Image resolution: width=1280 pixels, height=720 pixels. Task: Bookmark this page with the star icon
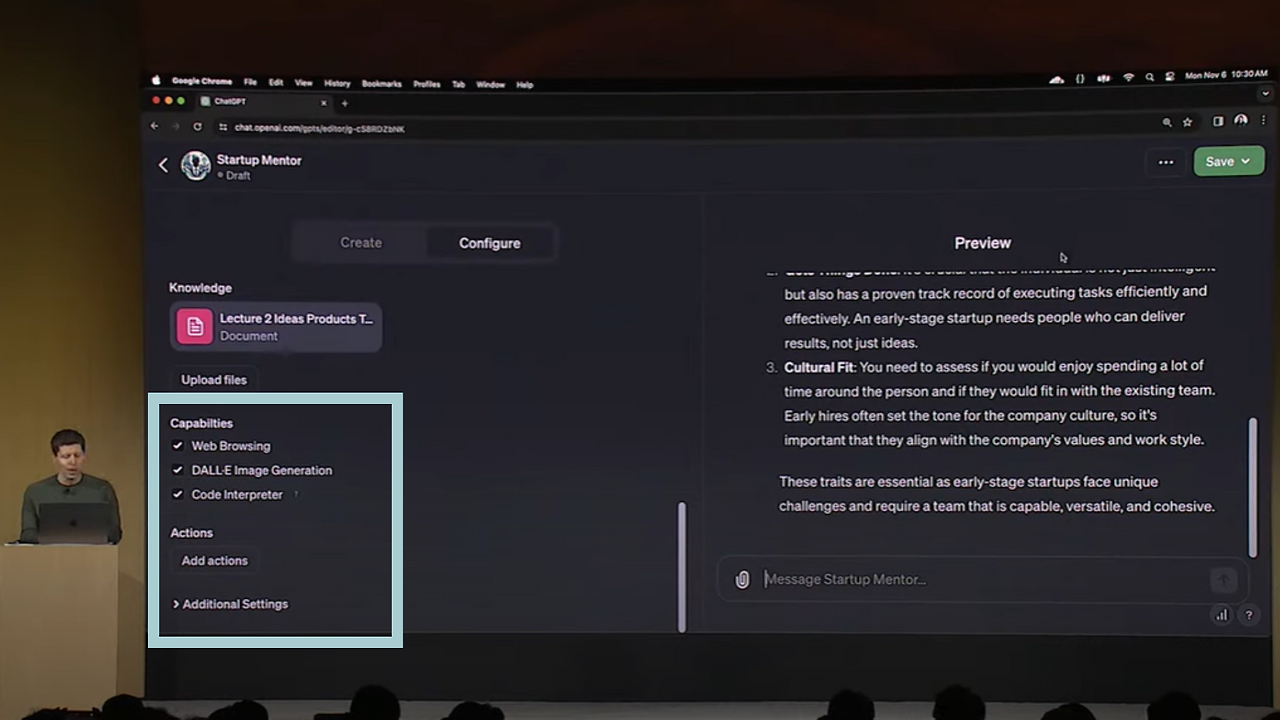tap(1187, 122)
